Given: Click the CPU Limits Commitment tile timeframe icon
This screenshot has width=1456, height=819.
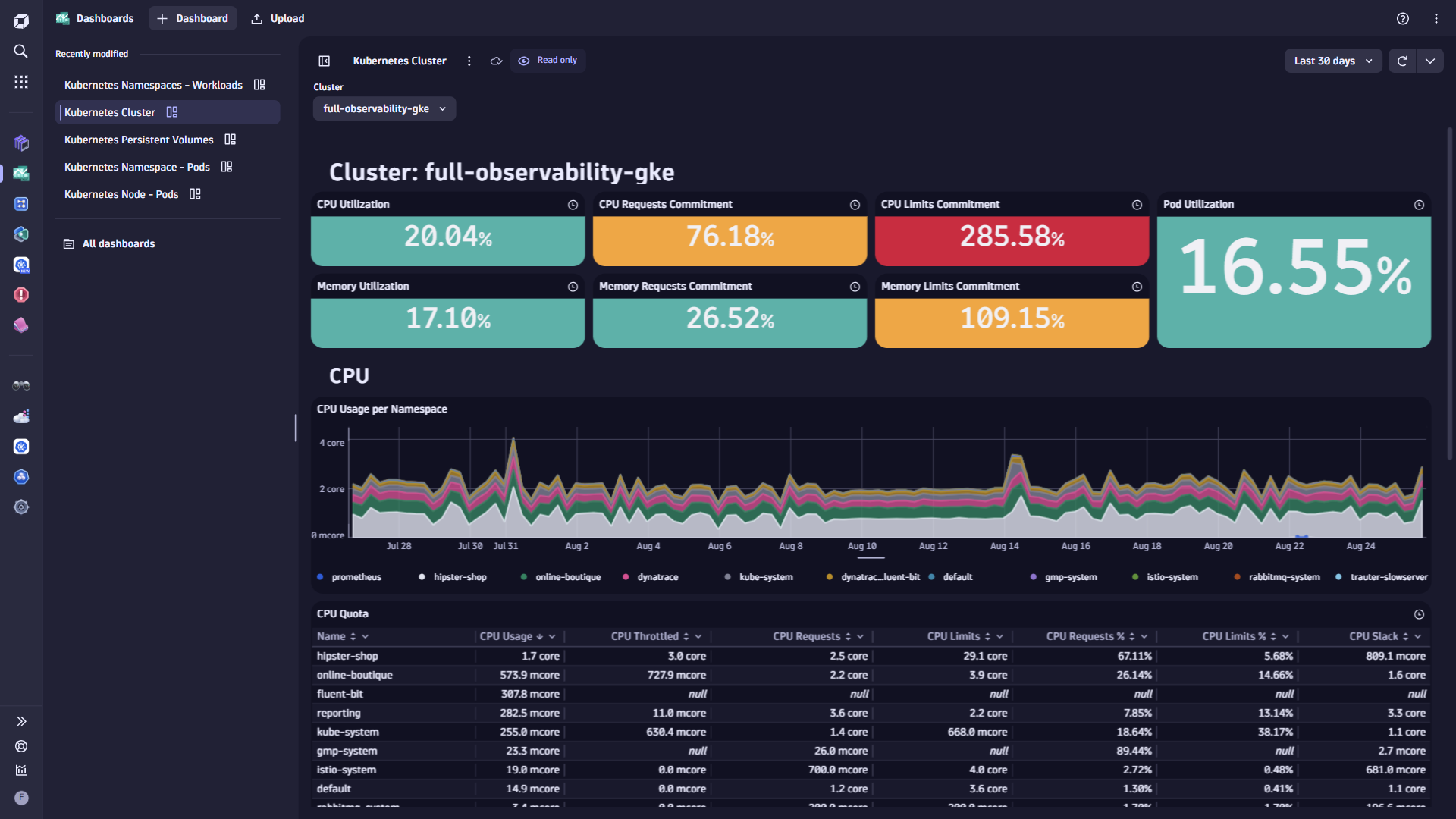Looking at the screenshot, I should 1137,205.
